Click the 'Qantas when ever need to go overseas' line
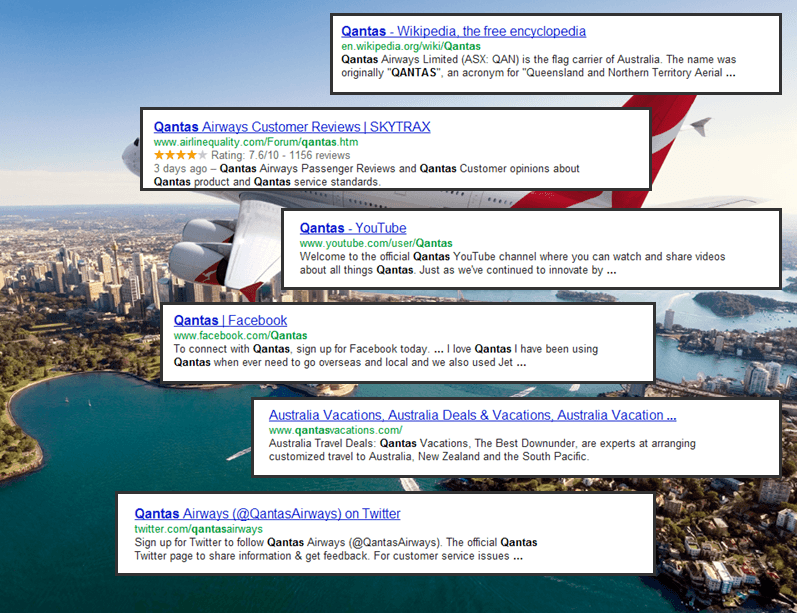Viewport: 797px width, 613px height. (350, 362)
